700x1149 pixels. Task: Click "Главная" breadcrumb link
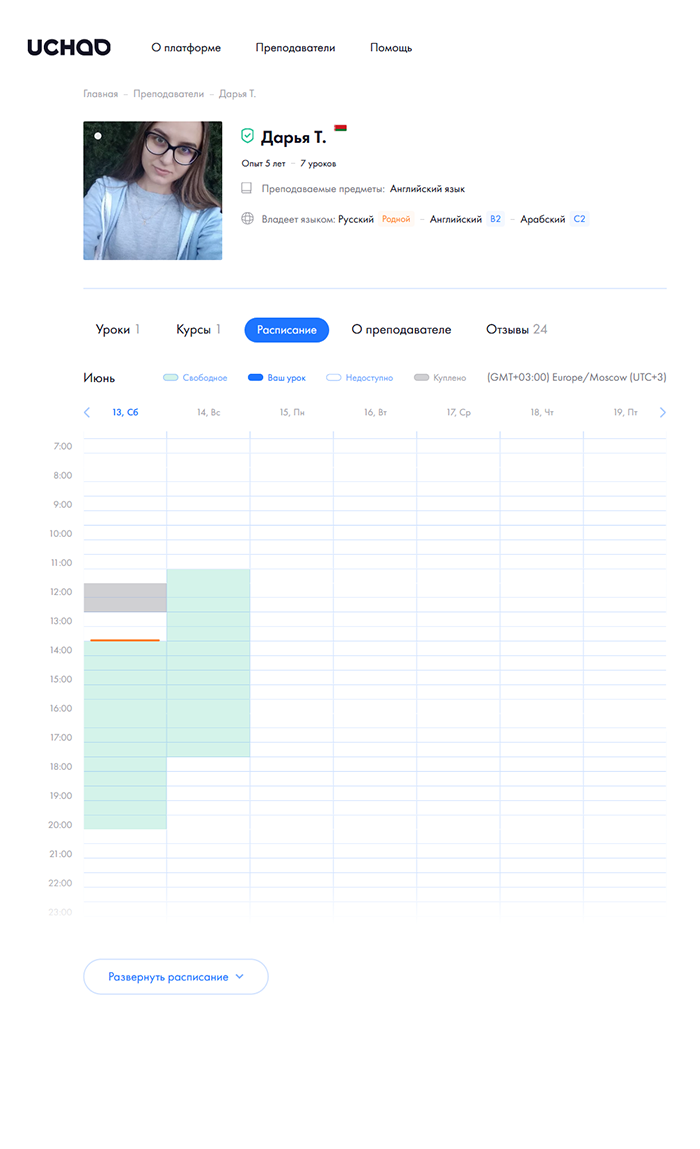100,94
